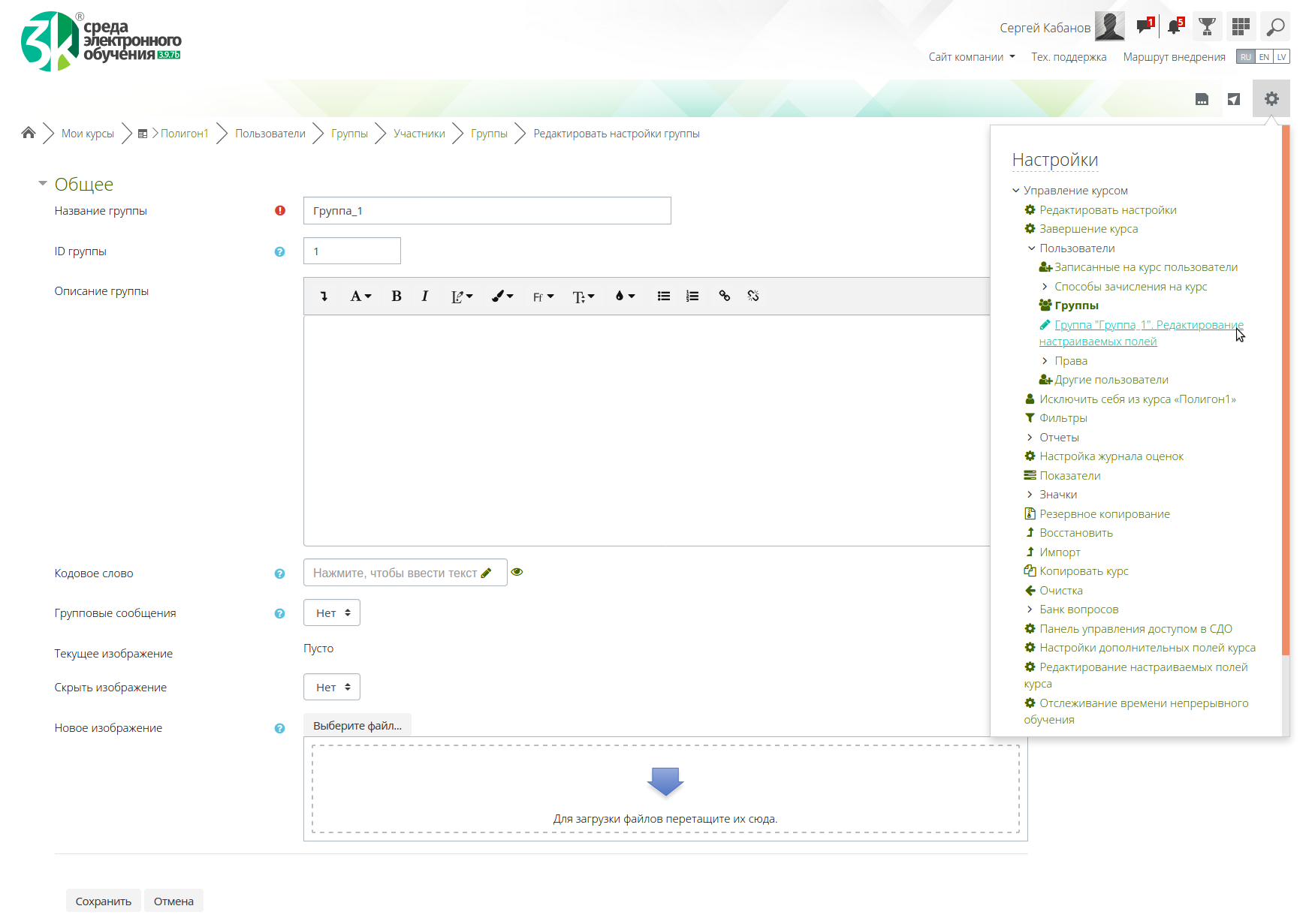Open the Сайт компании menu

pyautogui.click(x=971, y=57)
